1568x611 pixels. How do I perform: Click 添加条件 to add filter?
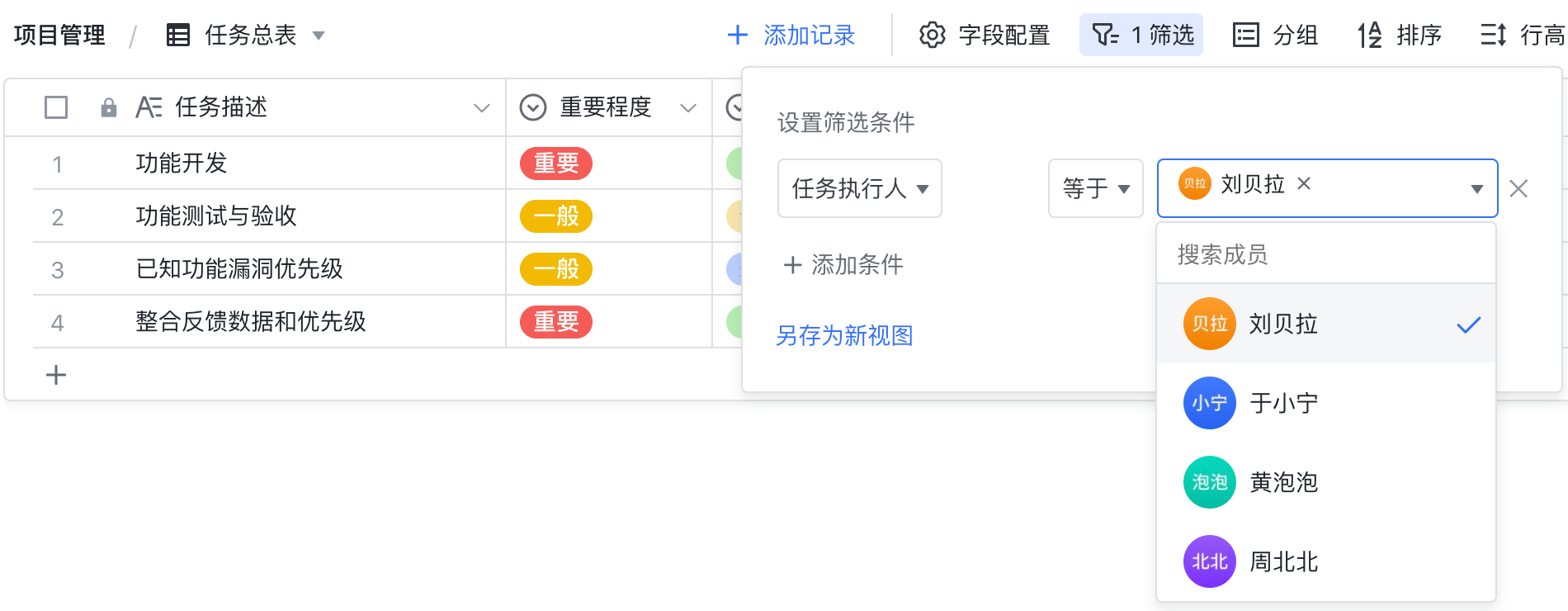click(x=843, y=264)
